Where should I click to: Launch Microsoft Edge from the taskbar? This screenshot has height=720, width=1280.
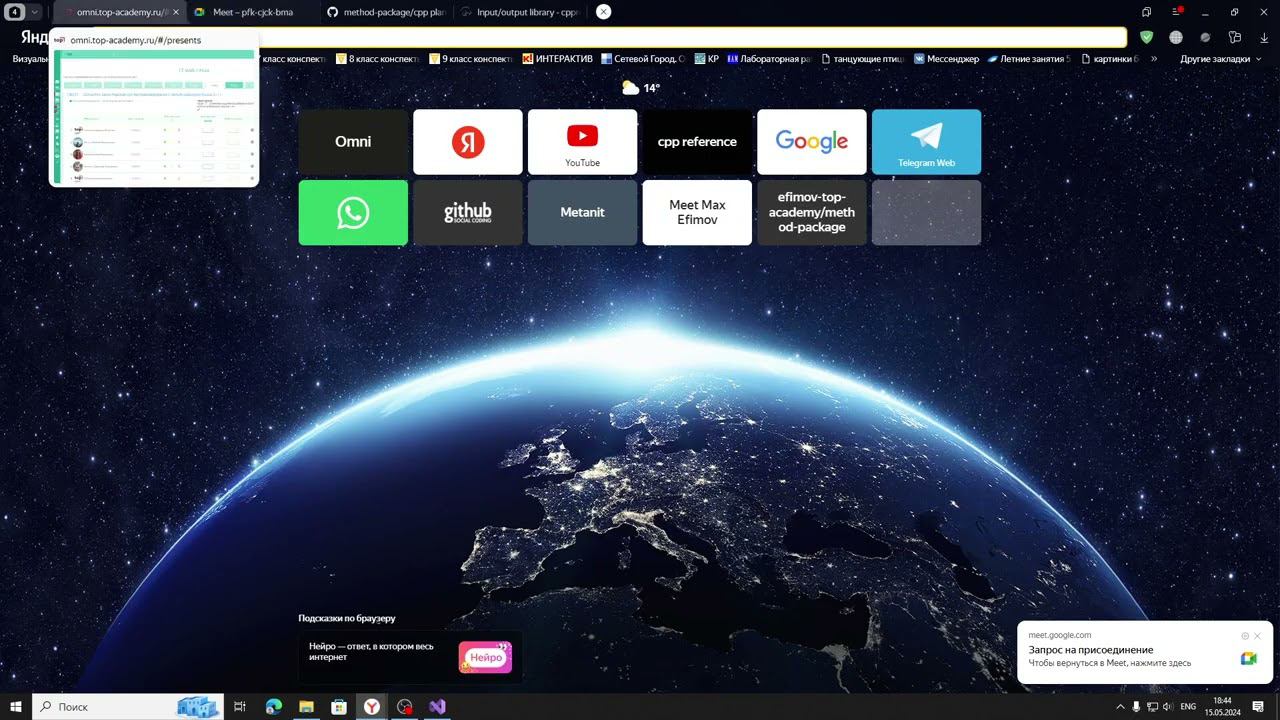[x=273, y=707]
